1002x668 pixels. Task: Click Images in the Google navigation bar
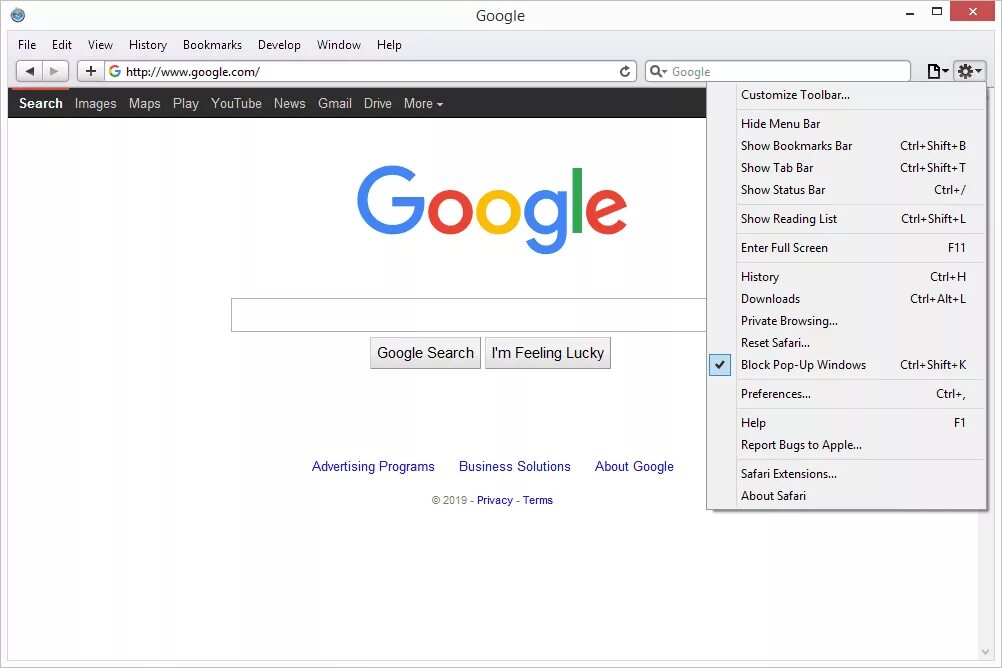[x=95, y=104]
